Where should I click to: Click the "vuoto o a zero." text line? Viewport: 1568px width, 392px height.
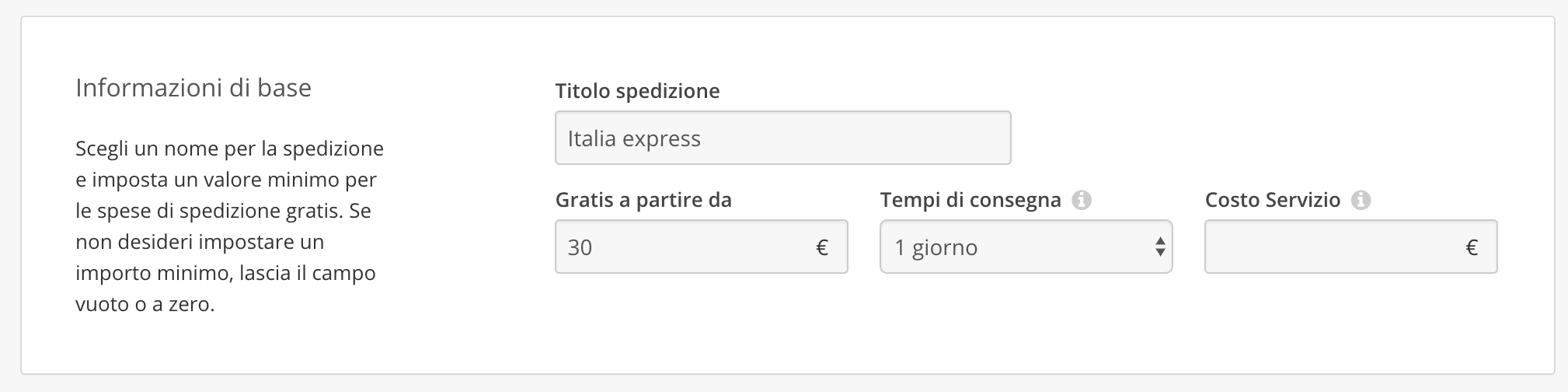pyautogui.click(x=145, y=304)
